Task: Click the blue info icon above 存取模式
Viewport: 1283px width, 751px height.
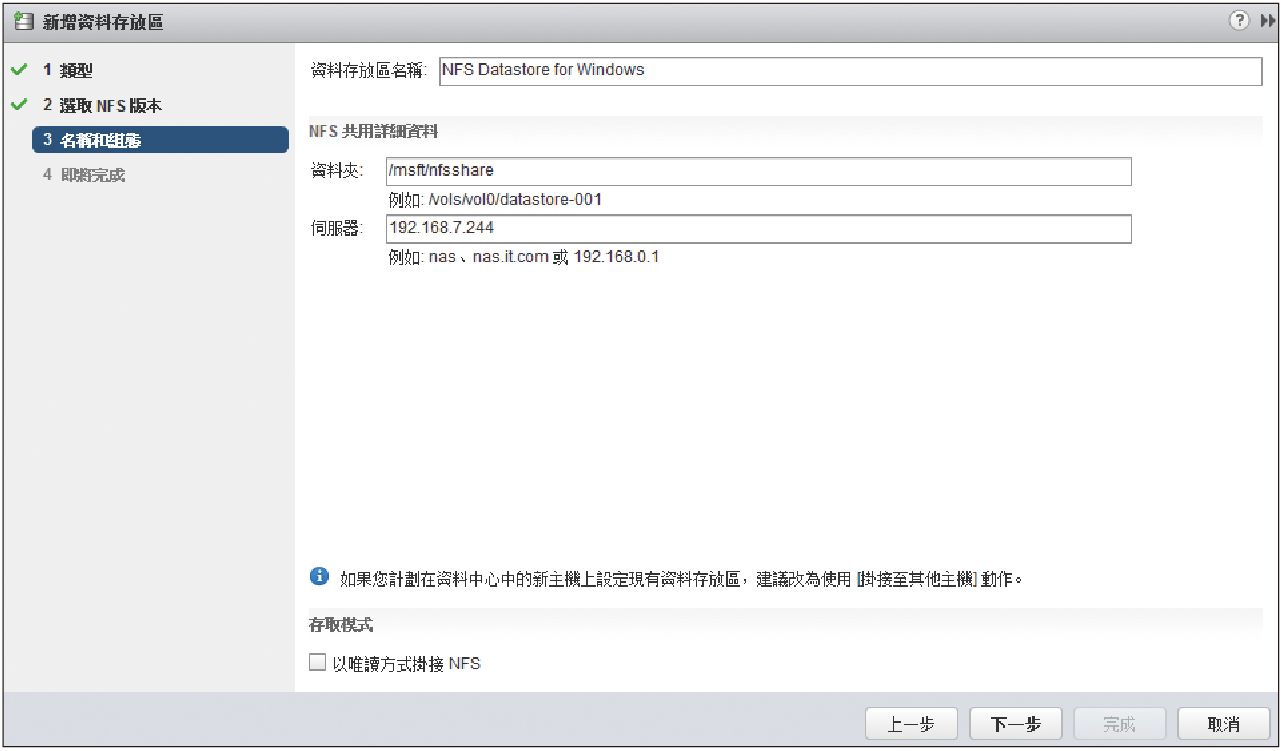Action: 319,576
